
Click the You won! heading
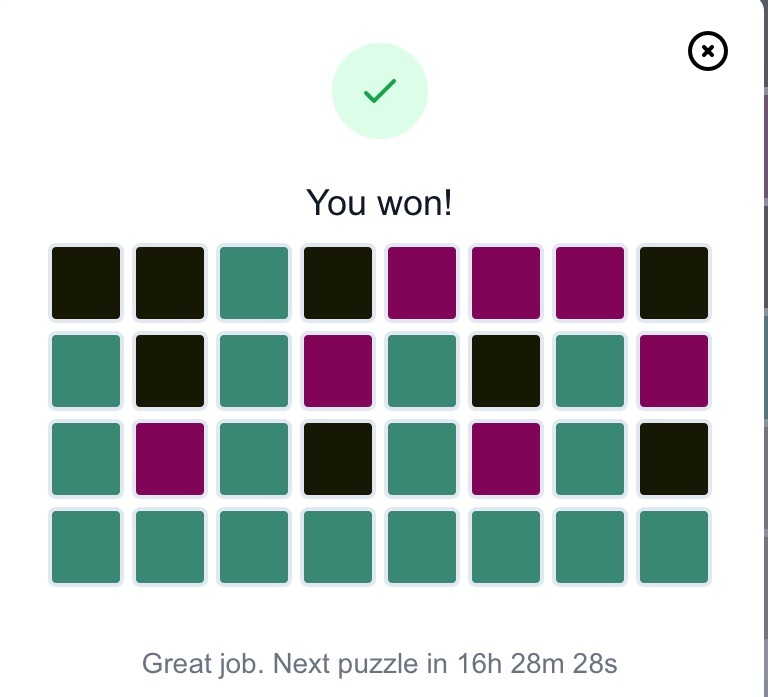[379, 202]
